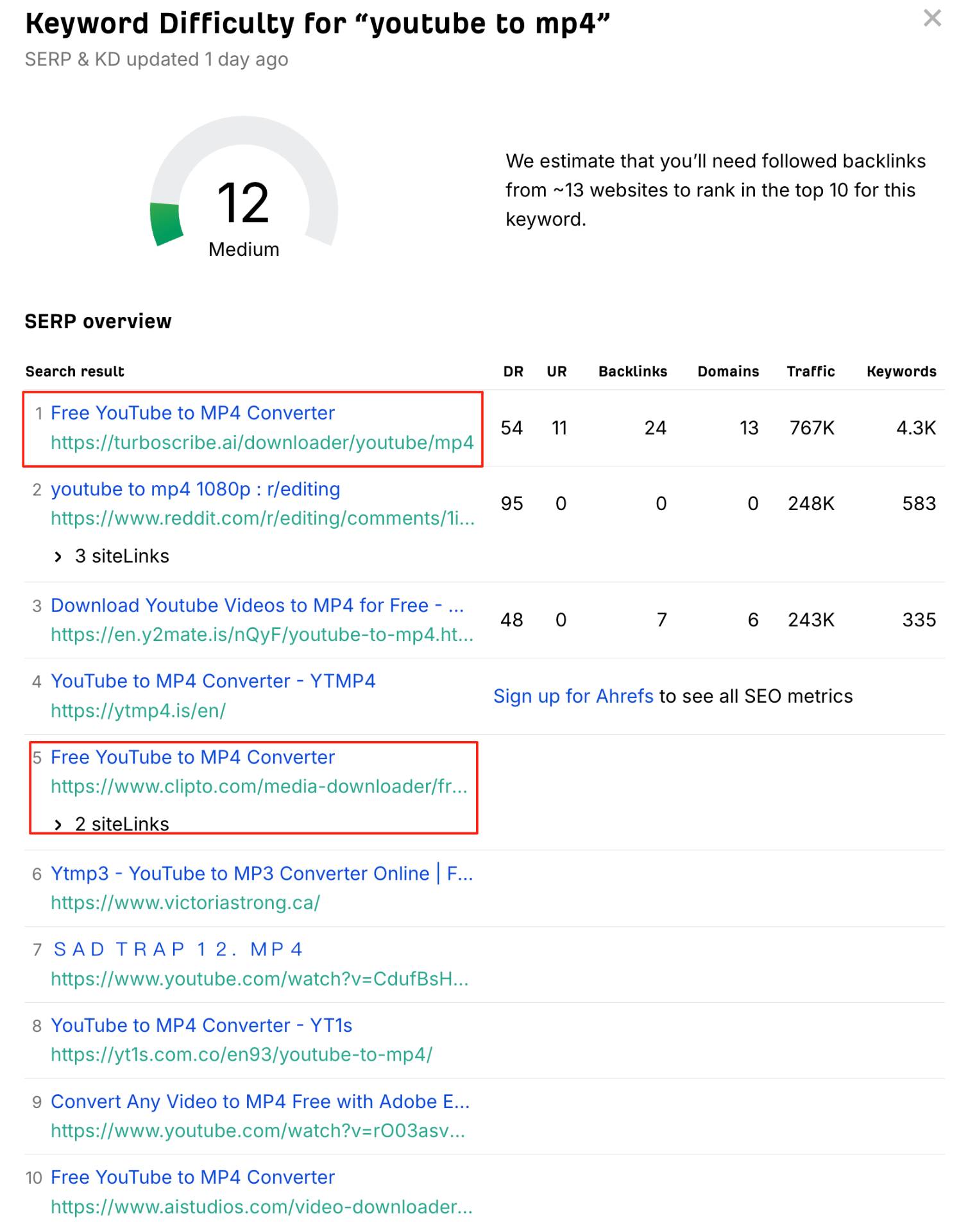This screenshot has height=1232, width=959.
Task: Click the SERP overview heading
Action: pos(98,321)
